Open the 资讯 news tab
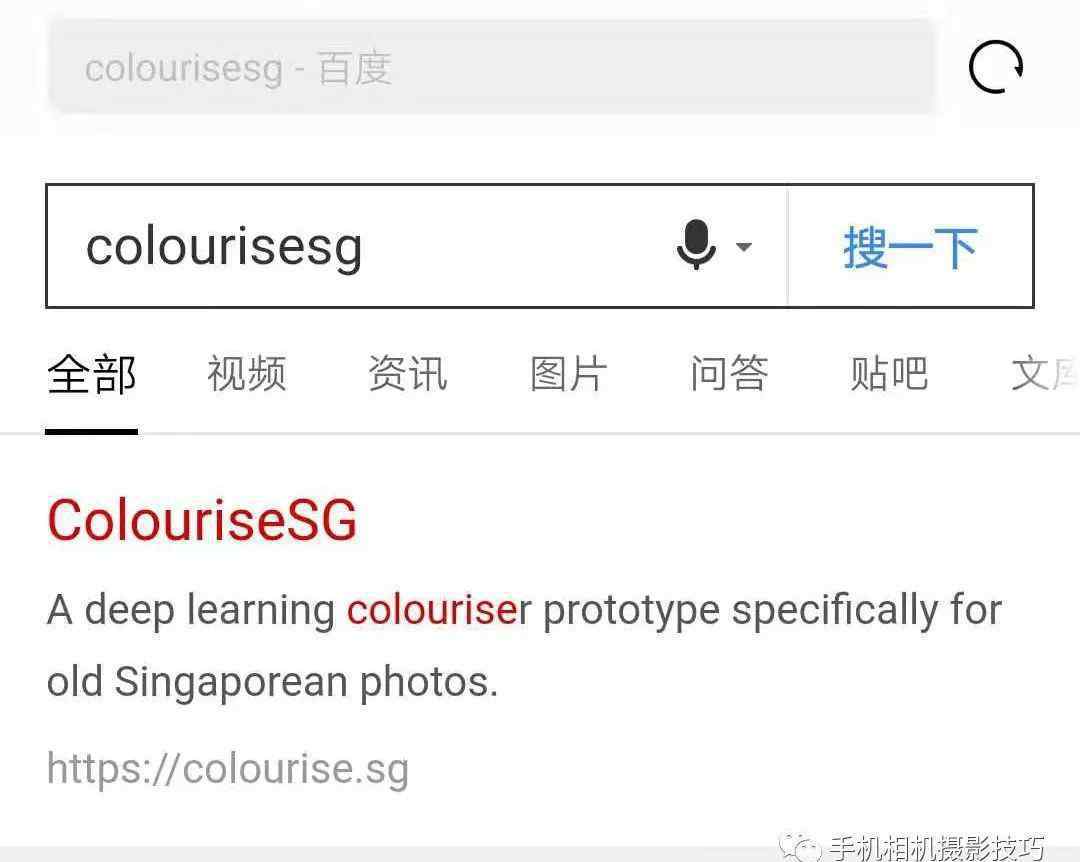Screen dimensions: 1080x862 click(x=408, y=374)
